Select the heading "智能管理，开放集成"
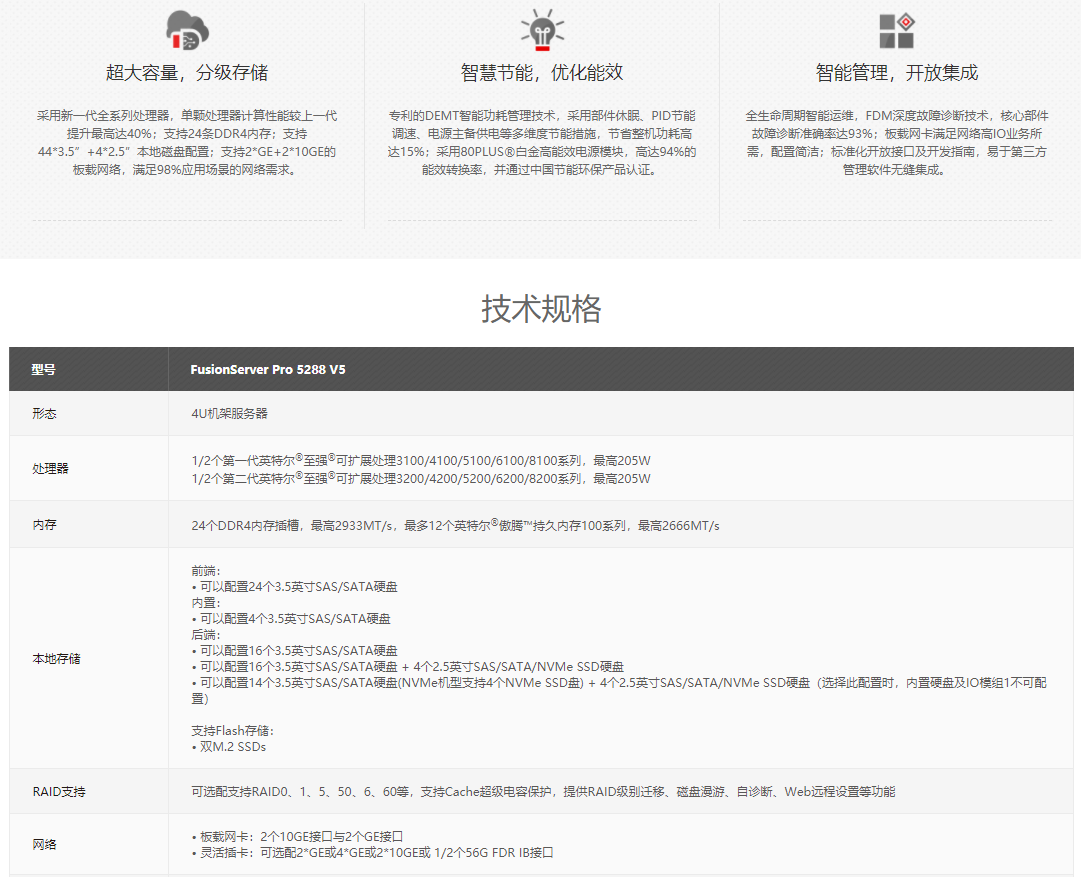This screenshot has height=877, width=1081. (897, 72)
